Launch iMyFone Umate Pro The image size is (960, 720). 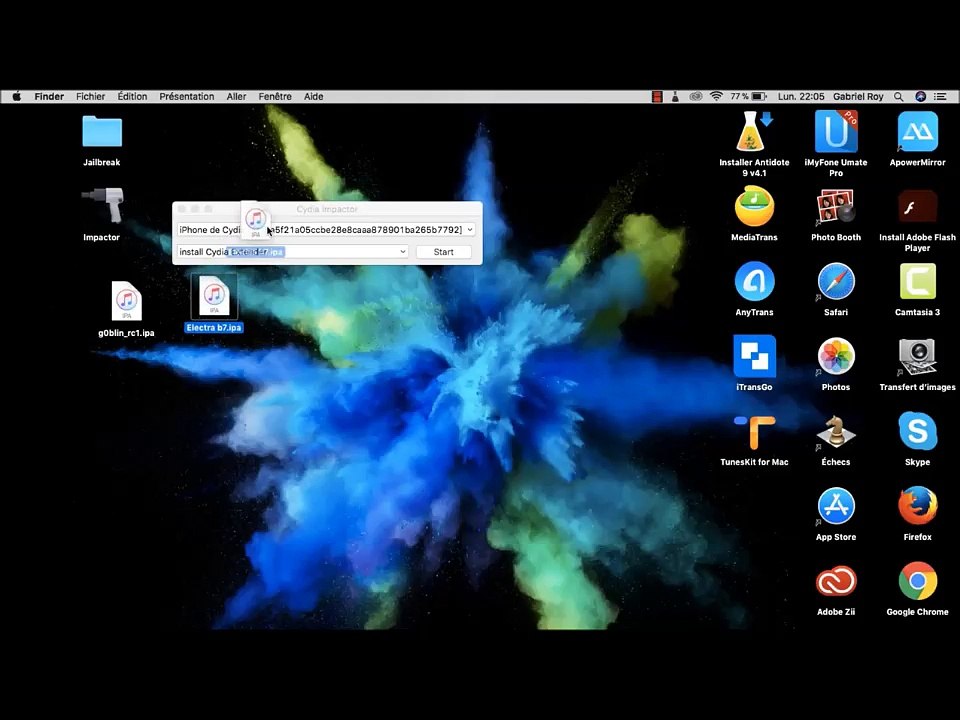point(836,131)
